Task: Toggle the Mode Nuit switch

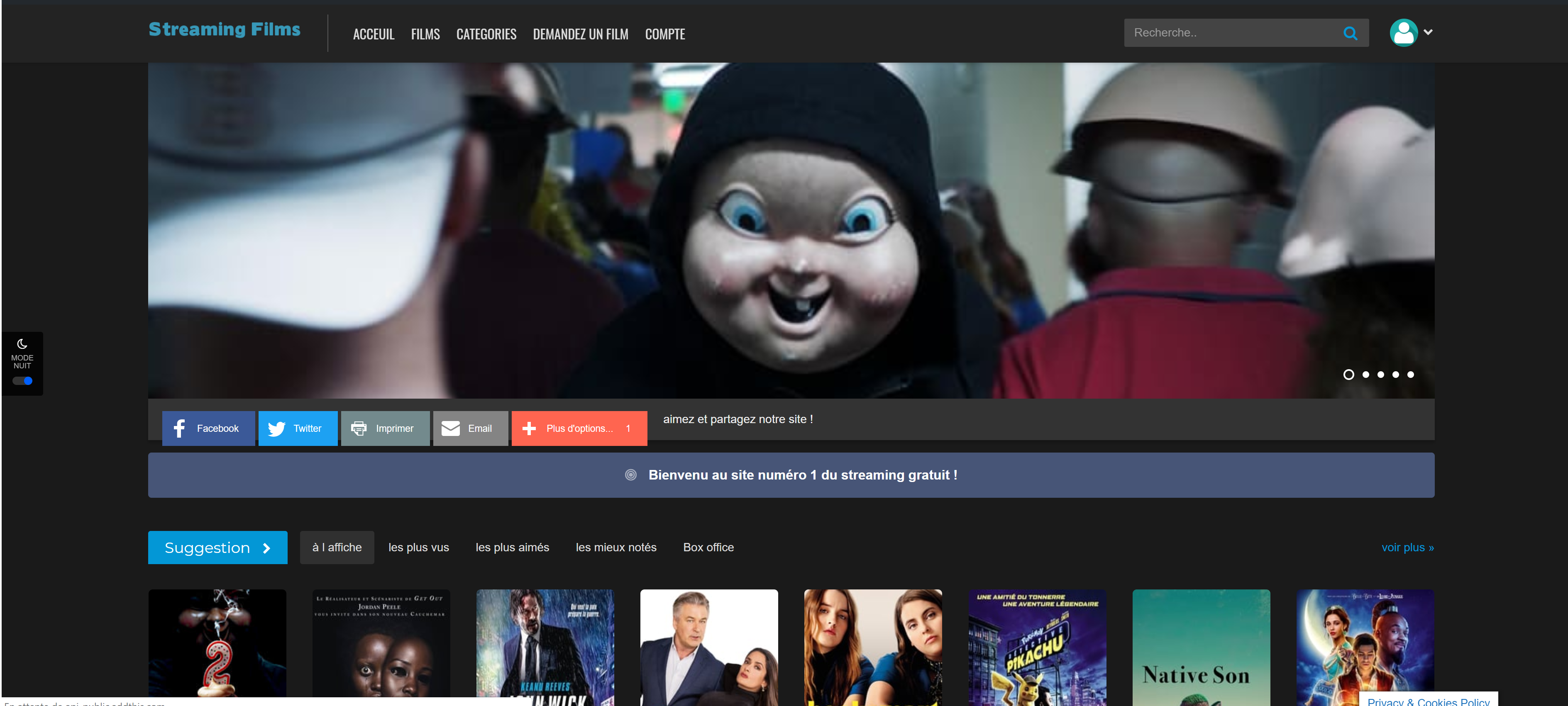Action: click(x=22, y=381)
